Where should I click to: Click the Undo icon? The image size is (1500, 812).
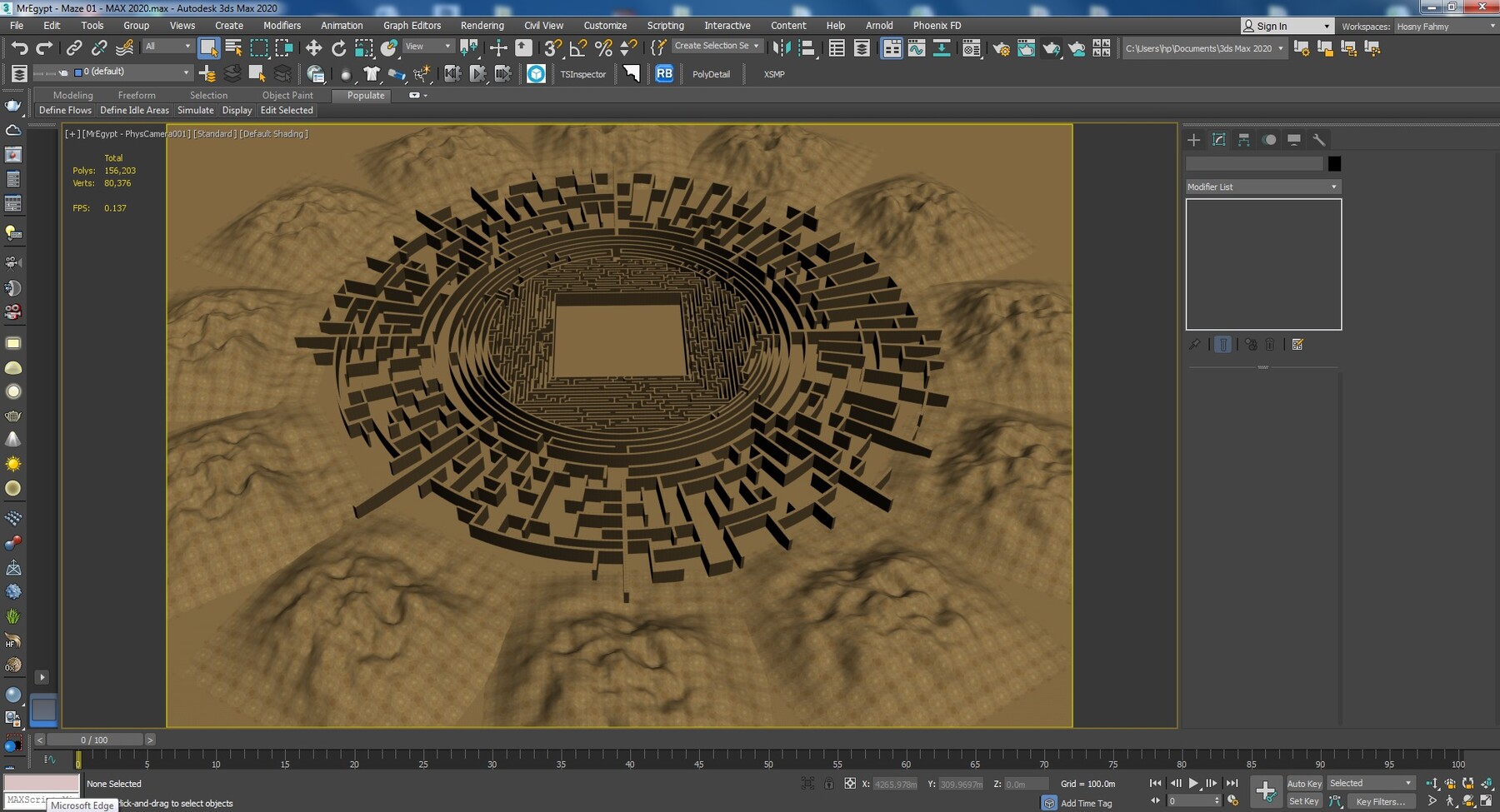[20, 47]
